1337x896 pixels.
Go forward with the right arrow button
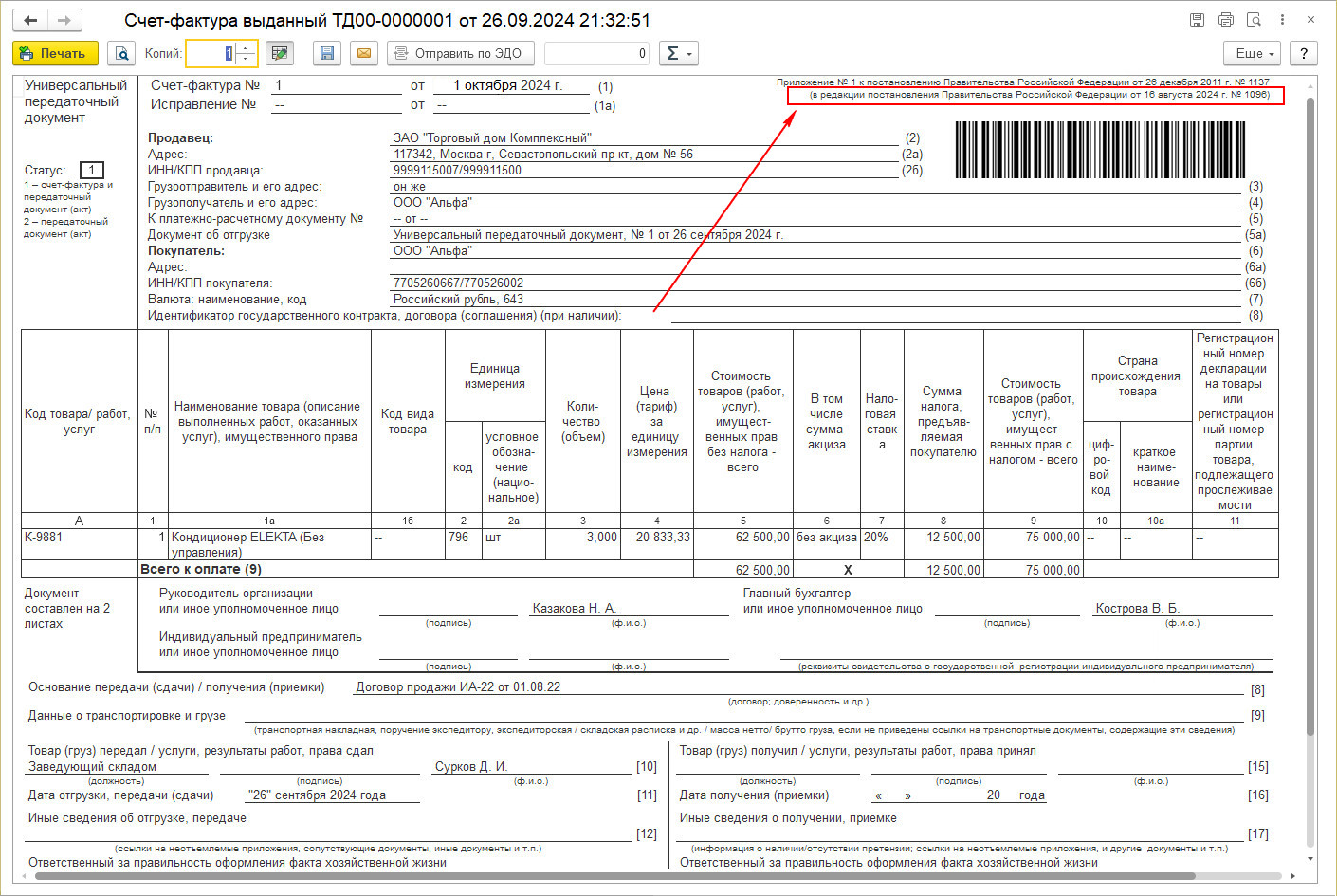(64, 20)
